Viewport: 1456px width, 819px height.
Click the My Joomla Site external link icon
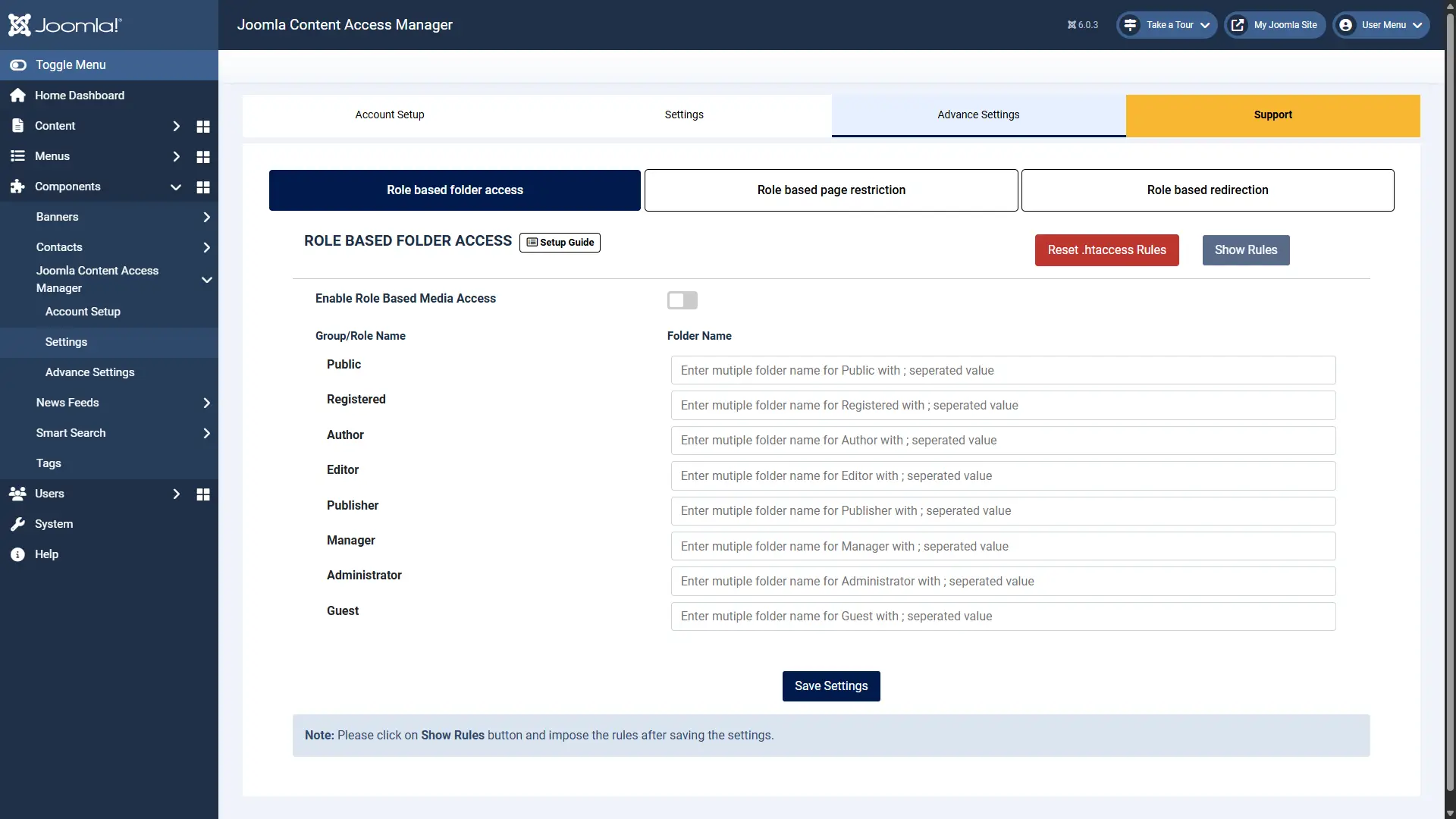click(x=1238, y=25)
